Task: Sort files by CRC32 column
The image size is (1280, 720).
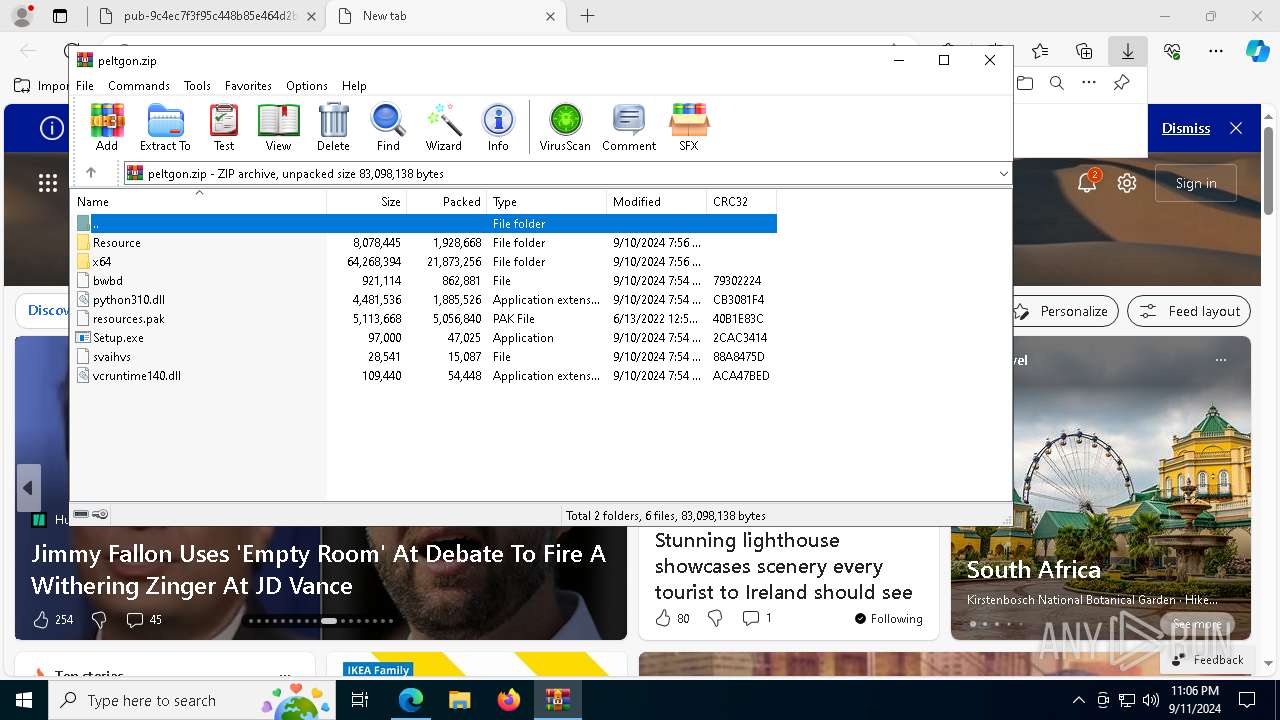Action: 742,202
